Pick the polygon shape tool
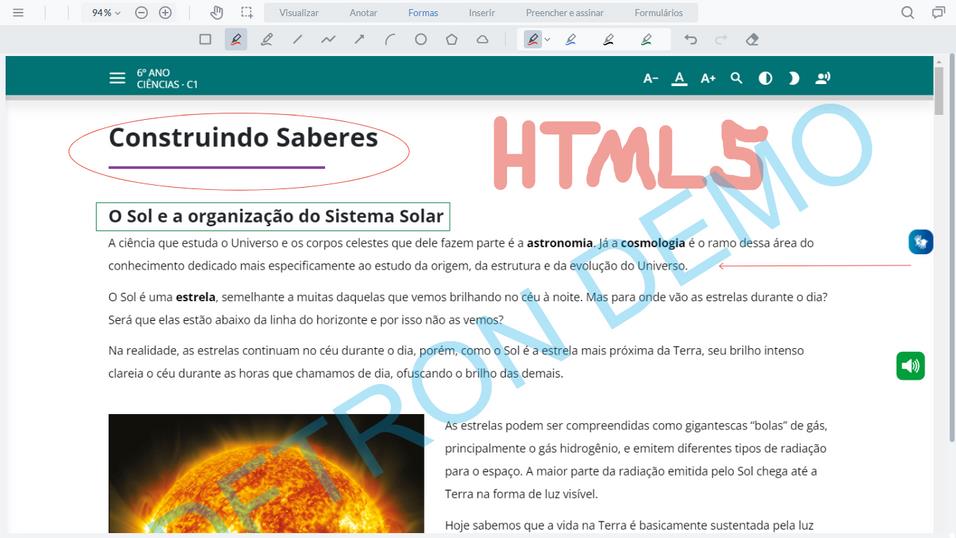The height and width of the screenshot is (538, 956). tap(452, 40)
